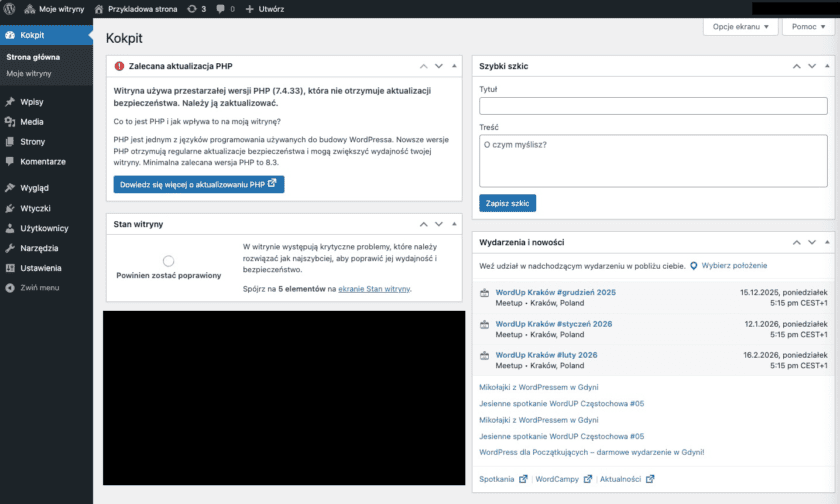Open WordPress dla Początkujących event link
Viewport: 840px width, 504px height.
(591, 453)
